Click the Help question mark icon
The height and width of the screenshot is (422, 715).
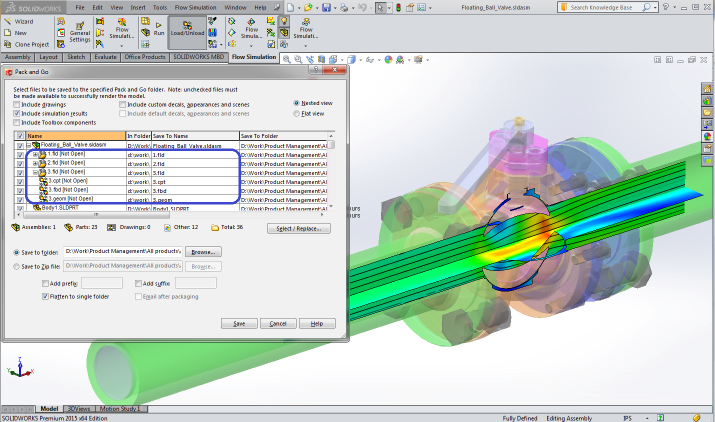pyautogui.click(x=666, y=7)
